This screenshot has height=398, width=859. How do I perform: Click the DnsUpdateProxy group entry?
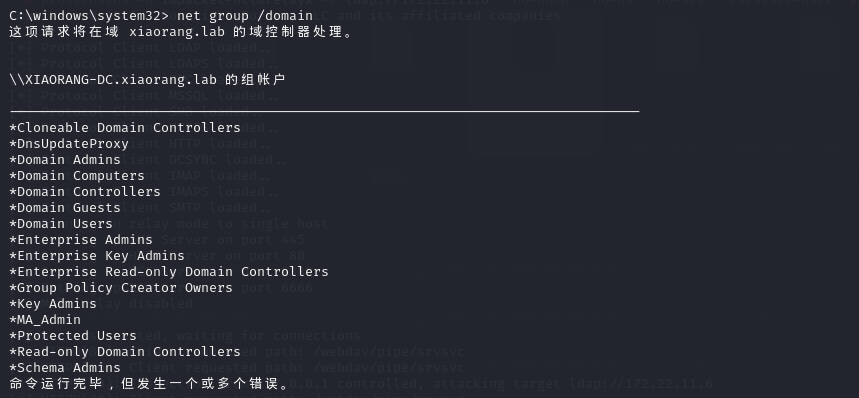coord(69,144)
